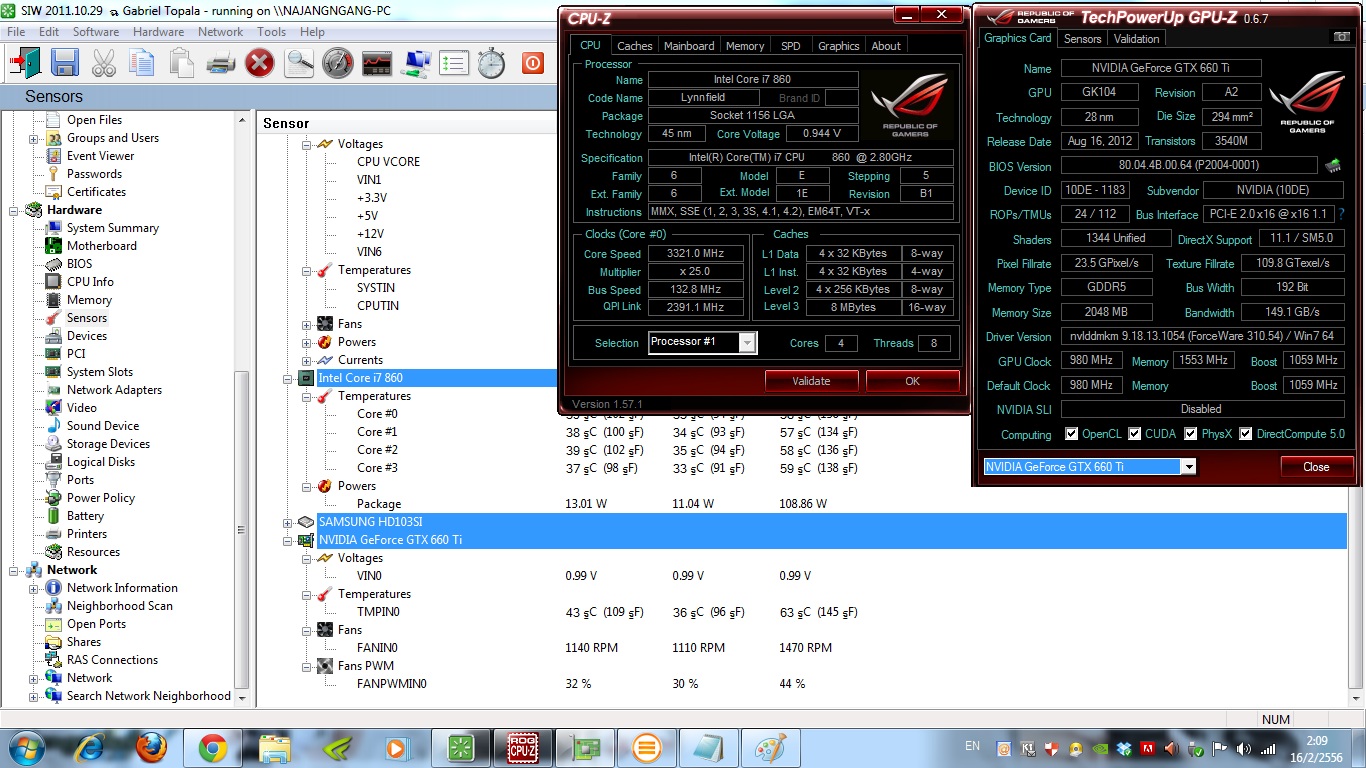Select Network Information in the Network tree
1366x768 pixels.
pyautogui.click(x=122, y=588)
